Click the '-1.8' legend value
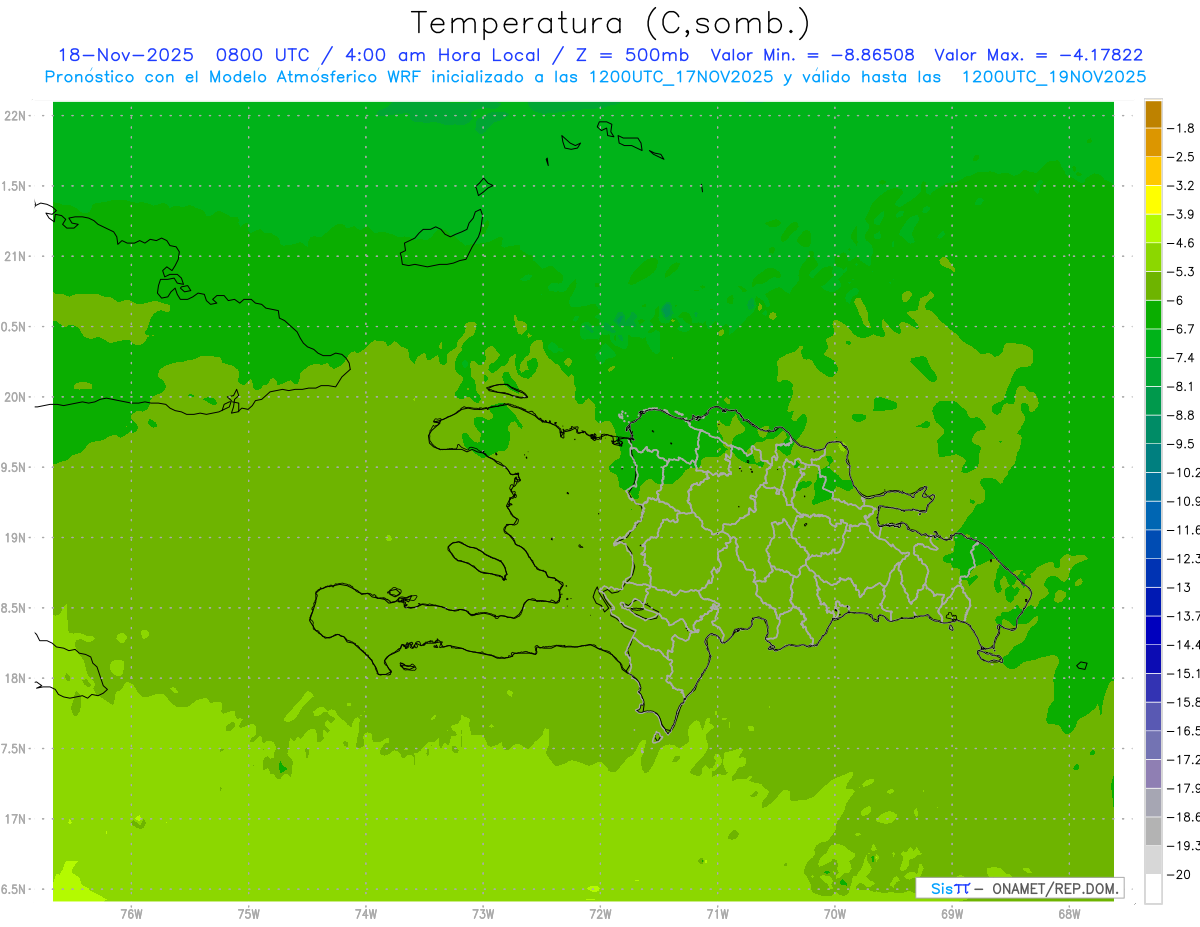This screenshot has width=1200, height=927. [x=1182, y=128]
